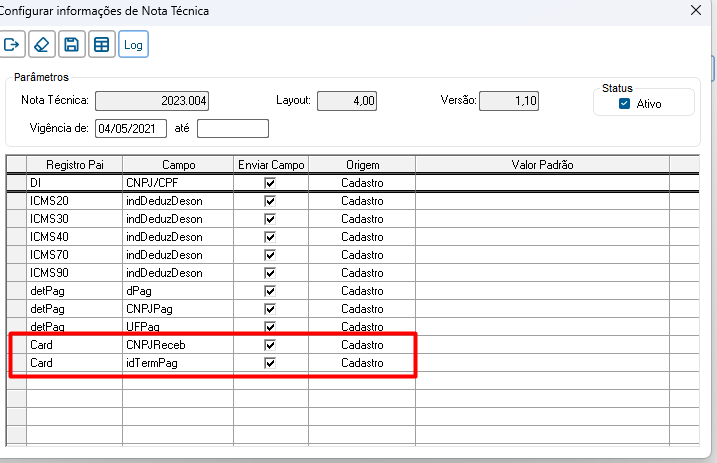The height and width of the screenshot is (463, 717).
Task: Click the Origem column header
Action: pos(362,164)
